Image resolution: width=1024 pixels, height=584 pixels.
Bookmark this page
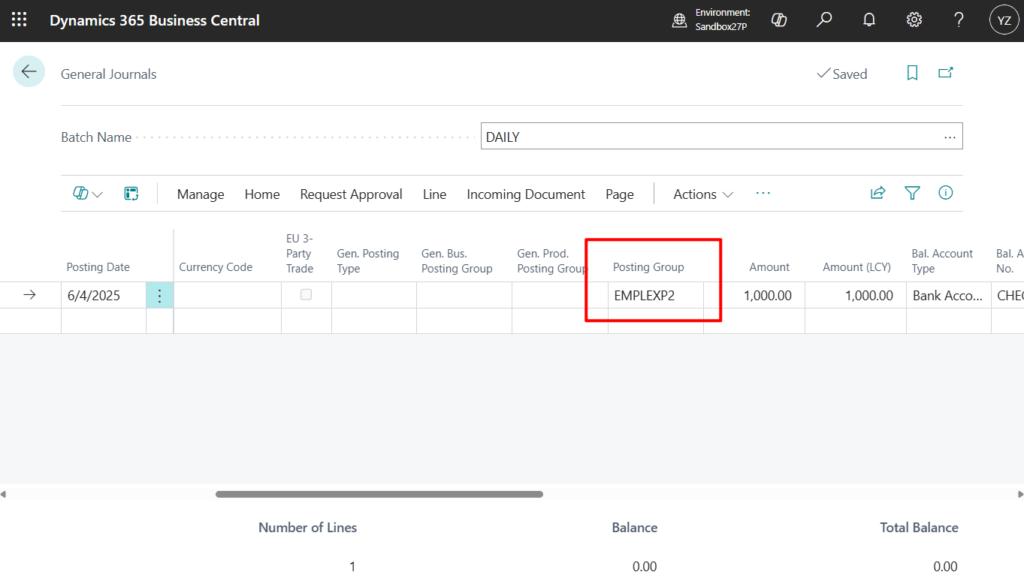tap(912, 73)
